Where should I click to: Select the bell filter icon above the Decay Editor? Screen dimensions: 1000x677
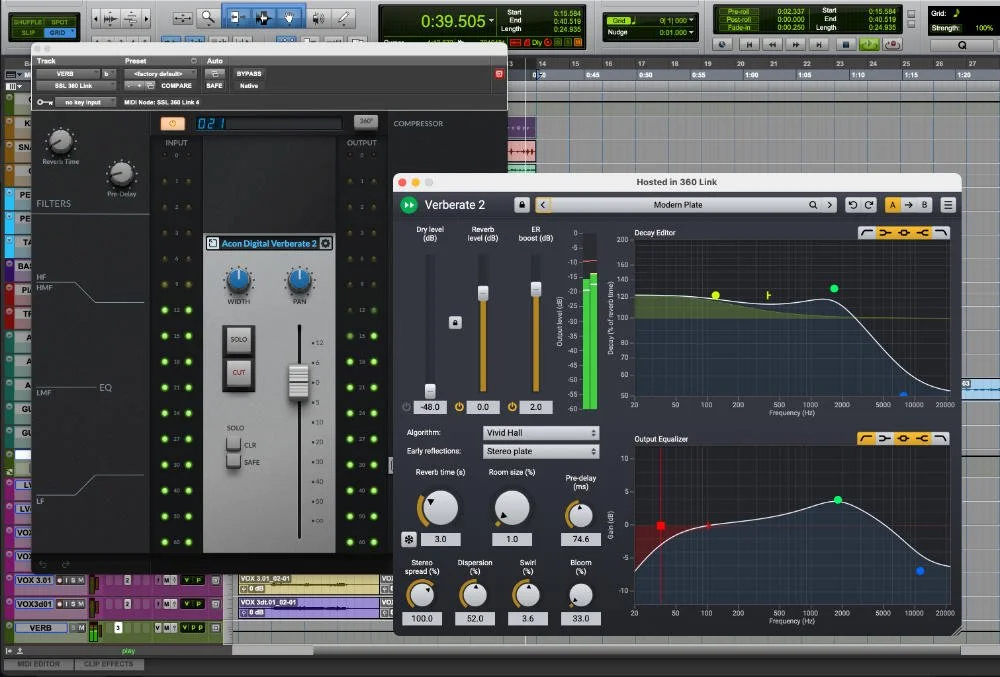click(x=903, y=232)
